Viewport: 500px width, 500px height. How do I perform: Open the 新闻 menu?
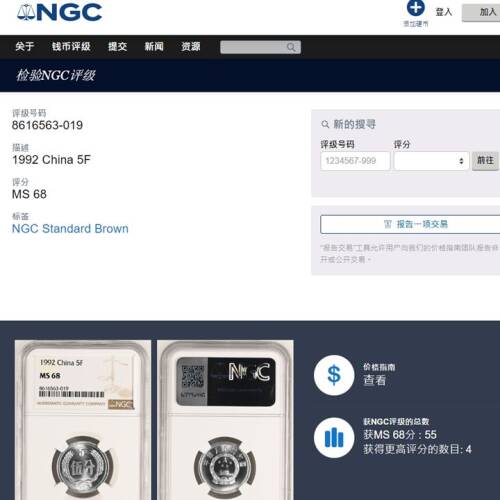click(154, 46)
